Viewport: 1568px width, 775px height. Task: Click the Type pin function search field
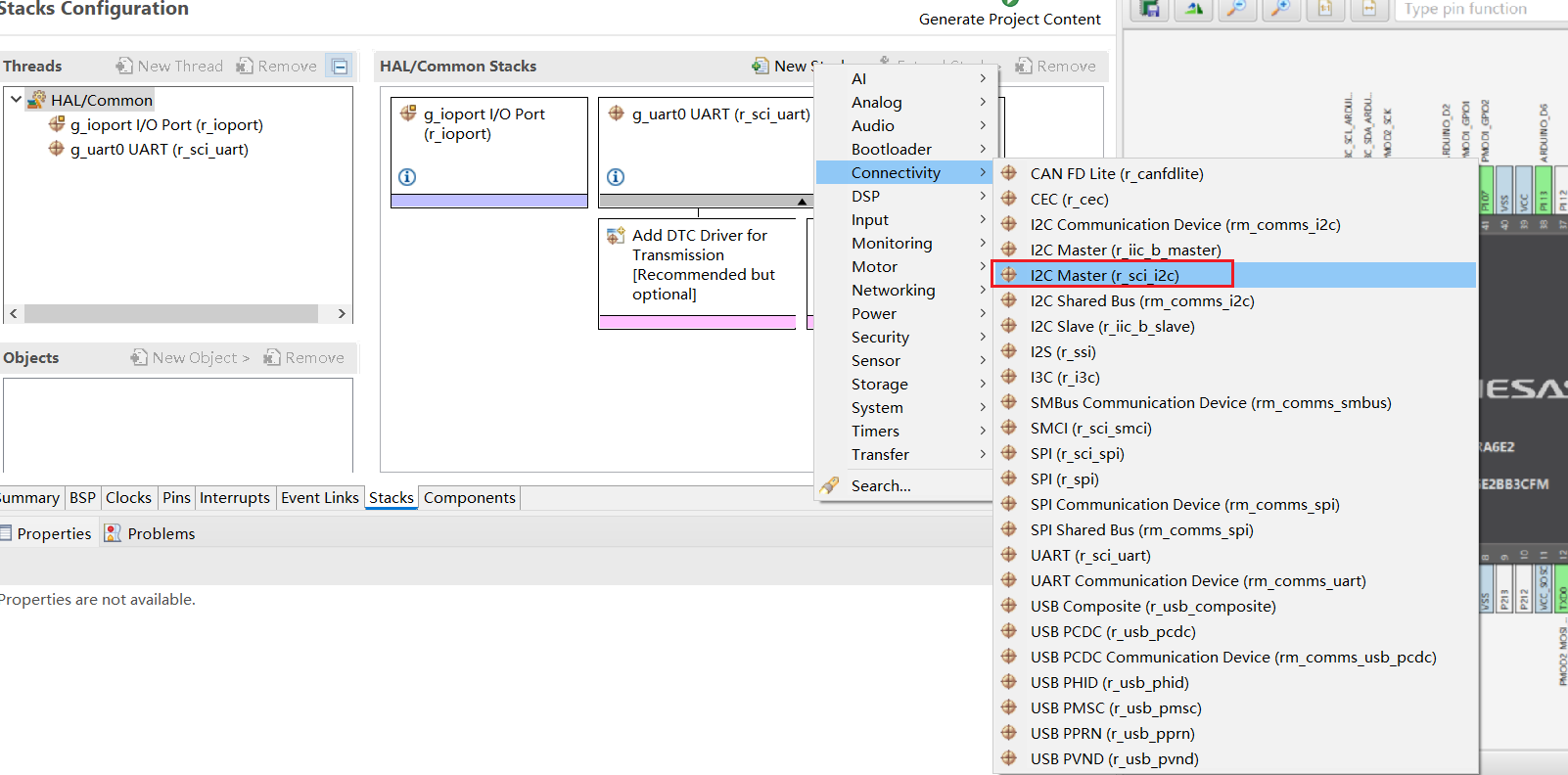(x=1478, y=9)
